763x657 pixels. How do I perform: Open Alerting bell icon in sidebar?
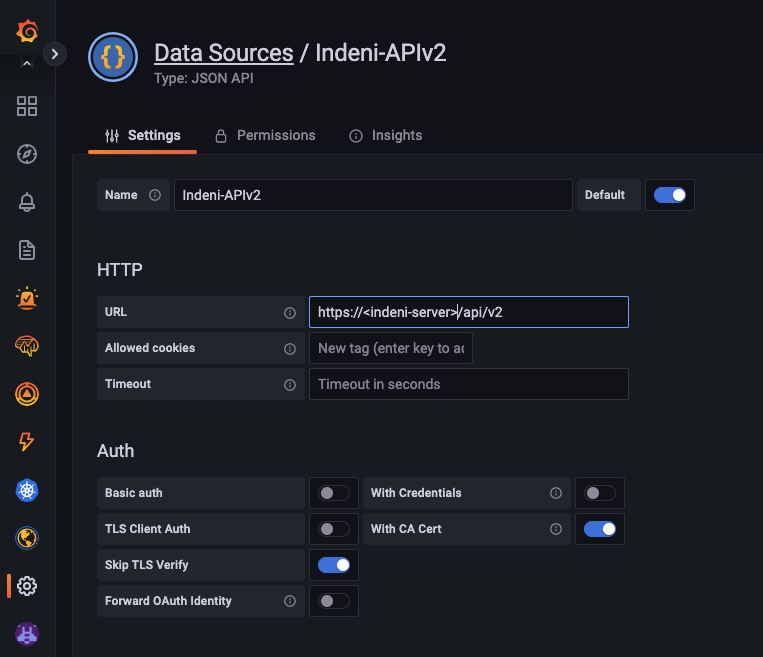27,202
